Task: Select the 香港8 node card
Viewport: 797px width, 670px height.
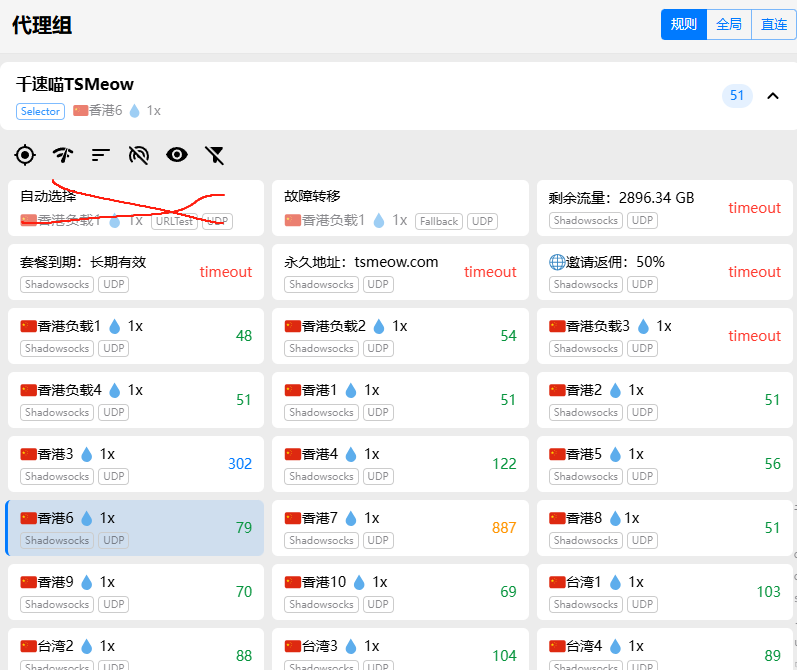Action: [x=665, y=528]
